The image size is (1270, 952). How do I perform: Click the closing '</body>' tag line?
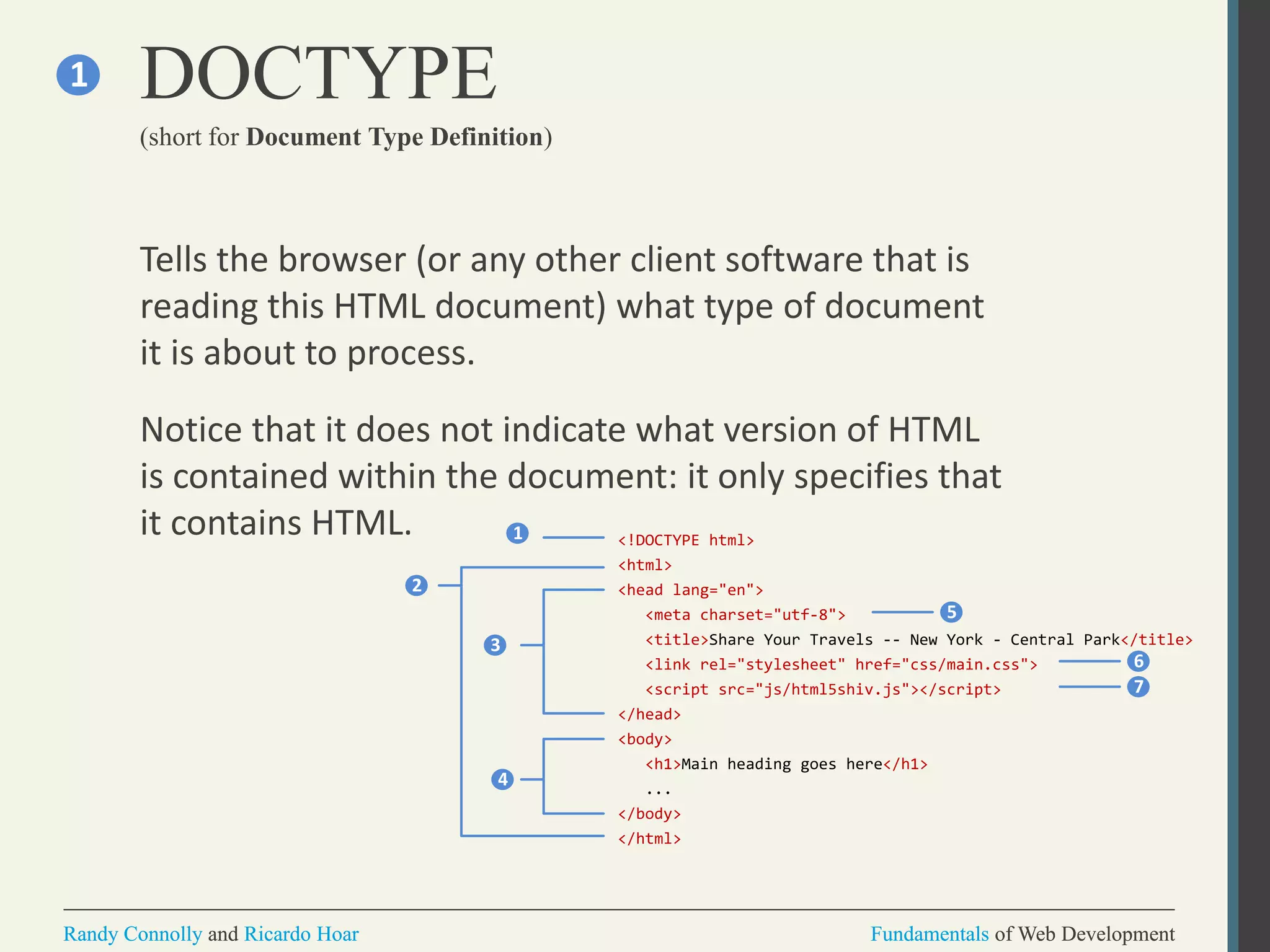pos(649,813)
